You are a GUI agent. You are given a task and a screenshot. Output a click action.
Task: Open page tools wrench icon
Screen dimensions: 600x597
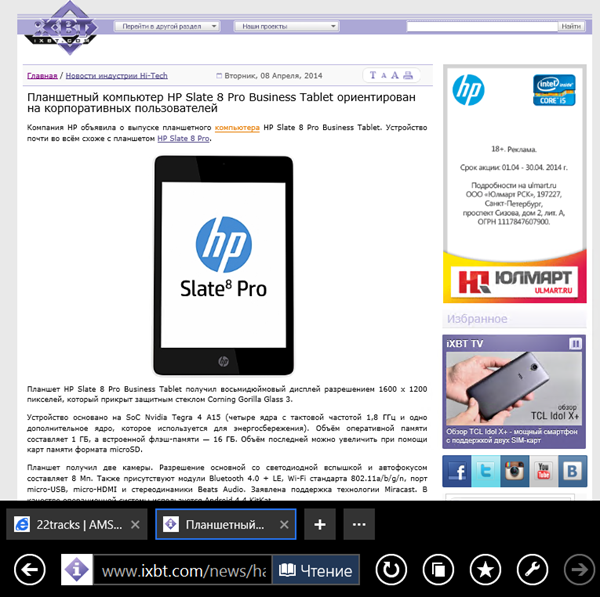click(532, 569)
